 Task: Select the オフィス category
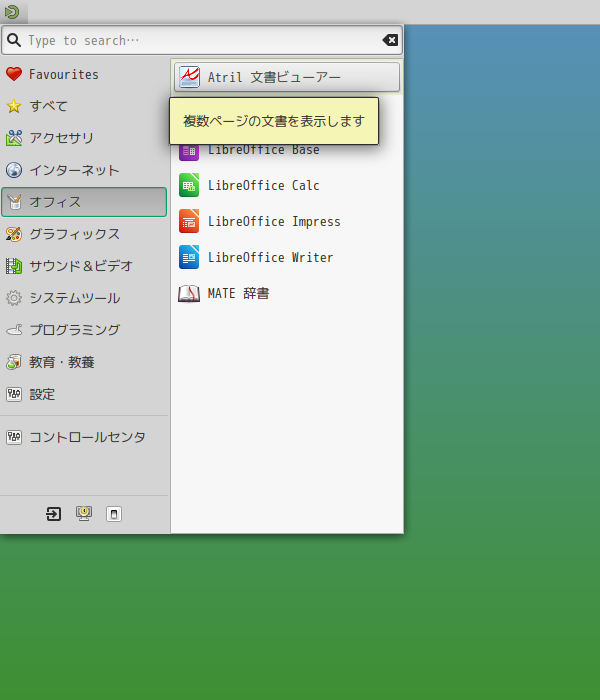pos(84,202)
